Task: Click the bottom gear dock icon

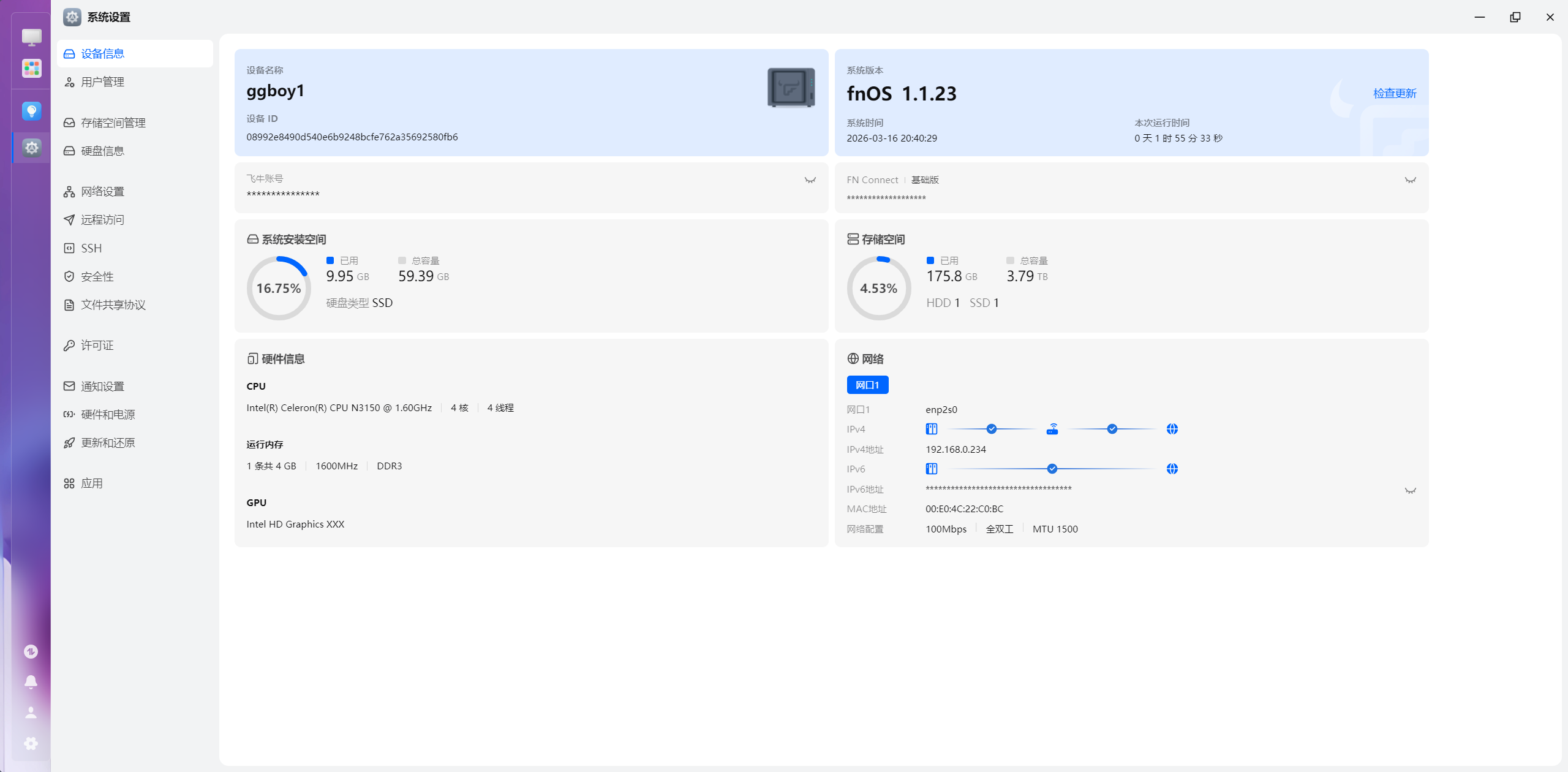Action: pyautogui.click(x=31, y=743)
